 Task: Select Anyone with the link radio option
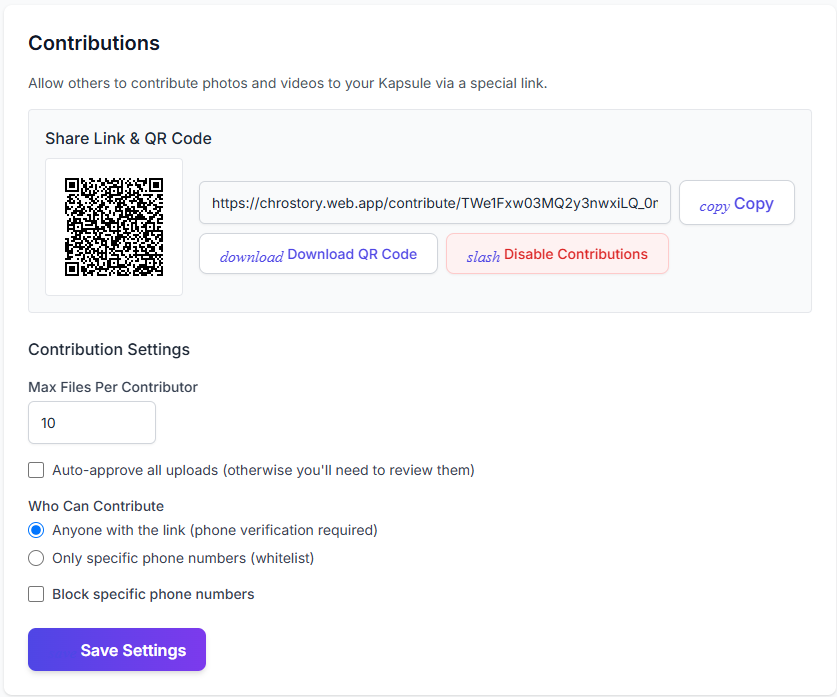pos(36,530)
